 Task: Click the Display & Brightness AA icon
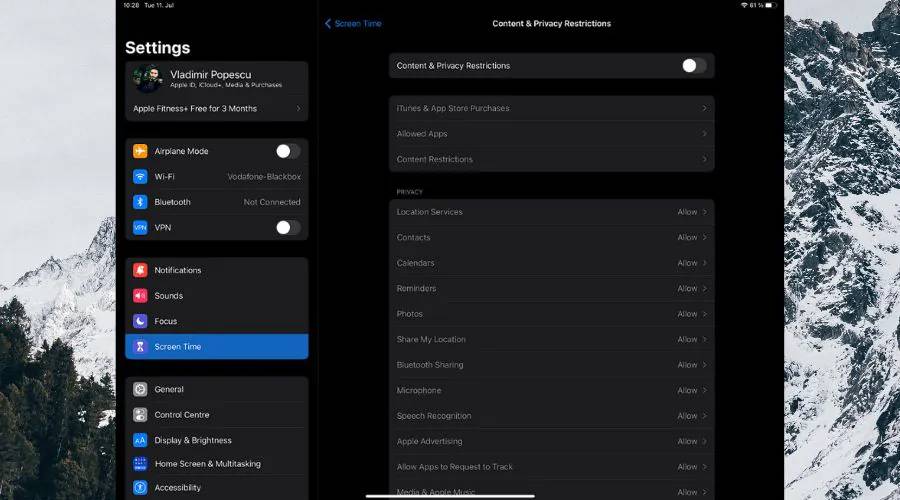coord(140,440)
